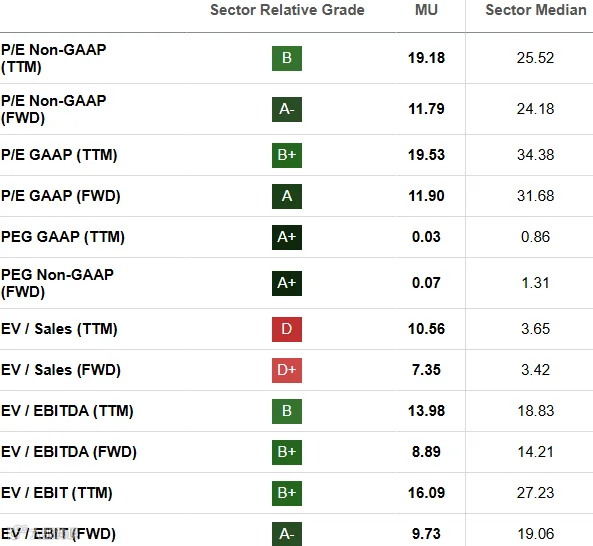
Task: Select the D+ grade badge for EV / Sales (FWD)
Action: coord(287,370)
